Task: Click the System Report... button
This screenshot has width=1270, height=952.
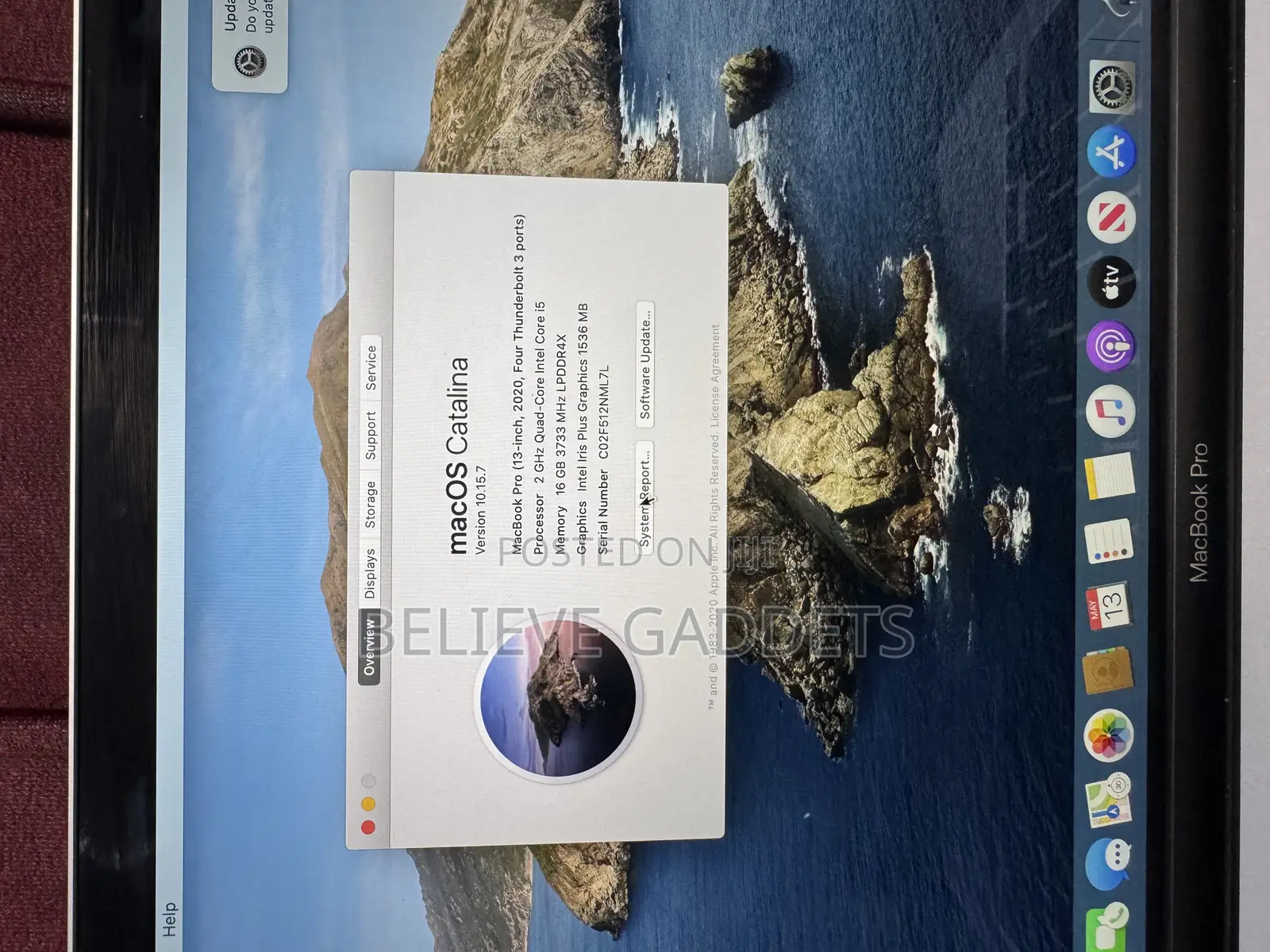Action: pyautogui.click(x=645, y=497)
